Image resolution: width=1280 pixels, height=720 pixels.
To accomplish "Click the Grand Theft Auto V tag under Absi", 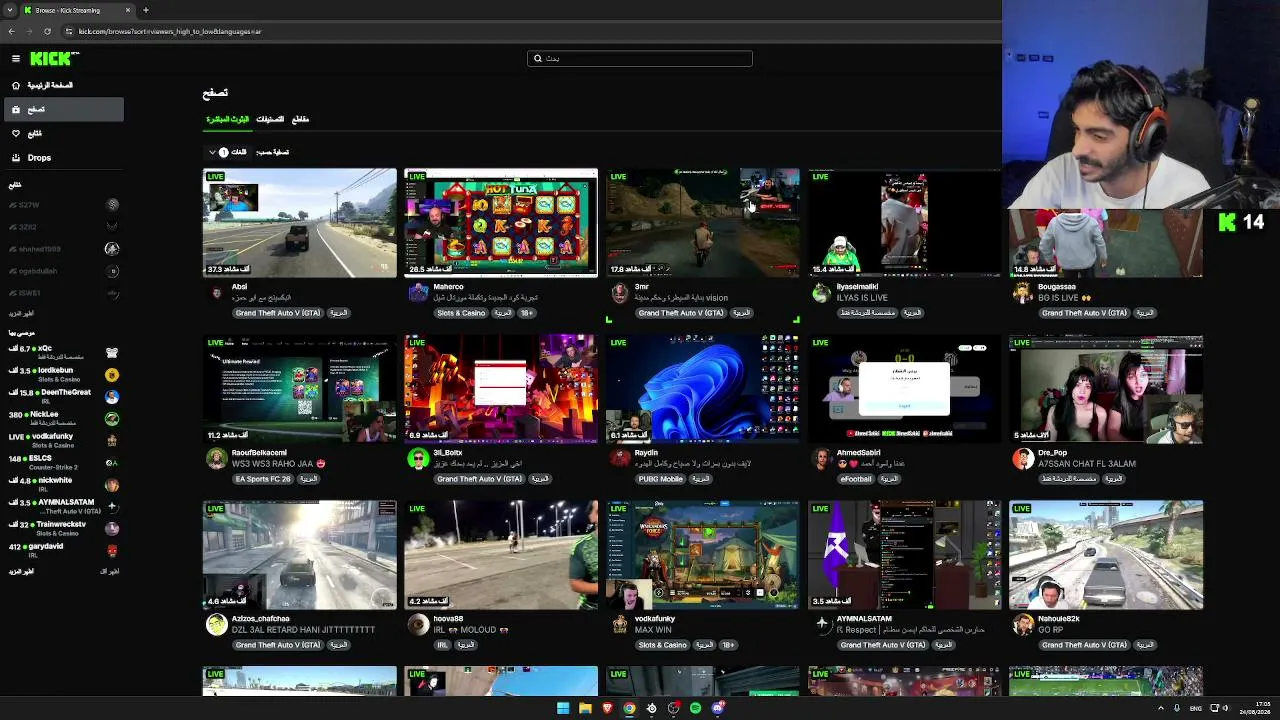I will [278, 313].
